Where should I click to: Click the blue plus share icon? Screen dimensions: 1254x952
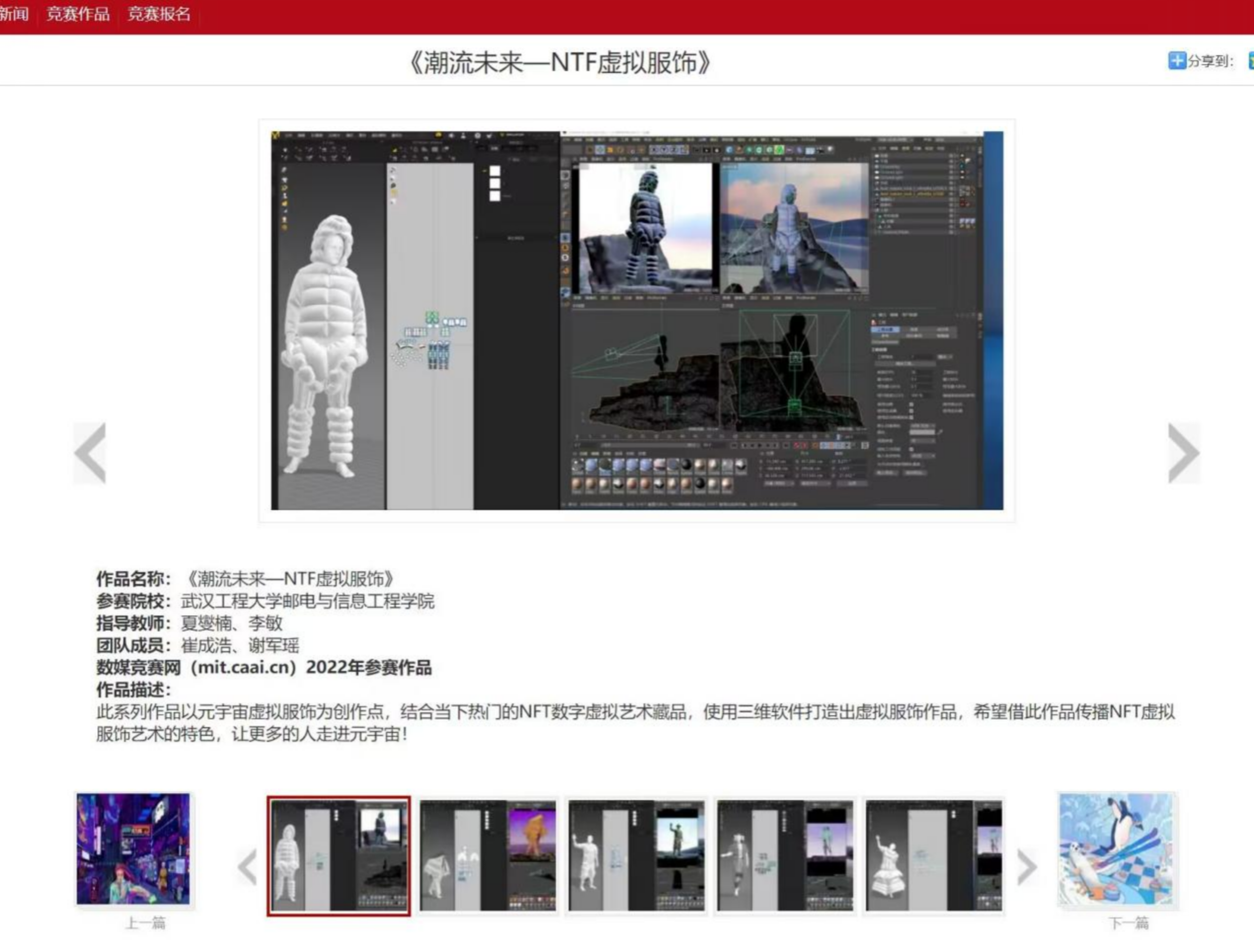[x=1177, y=61]
